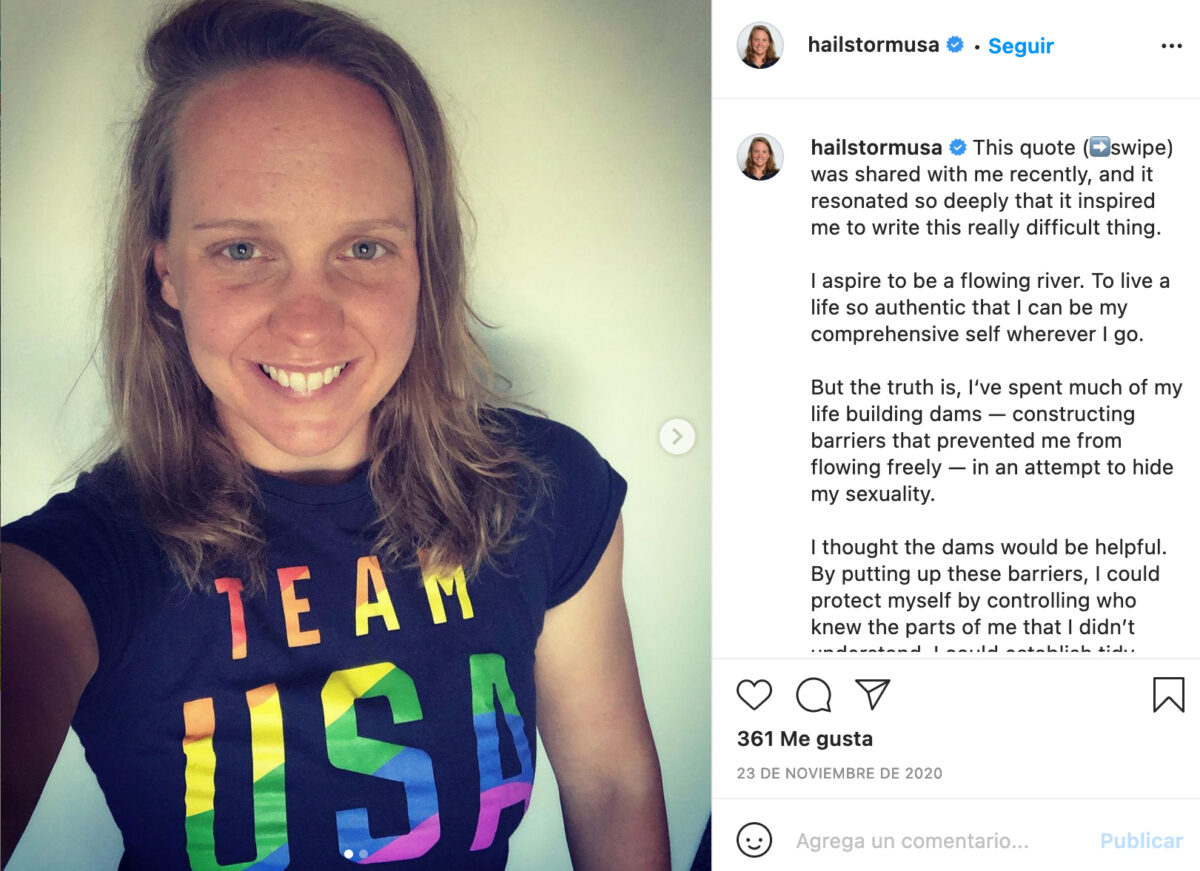Click the verified badge in the header
1200x871 pixels.
[955, 45]
